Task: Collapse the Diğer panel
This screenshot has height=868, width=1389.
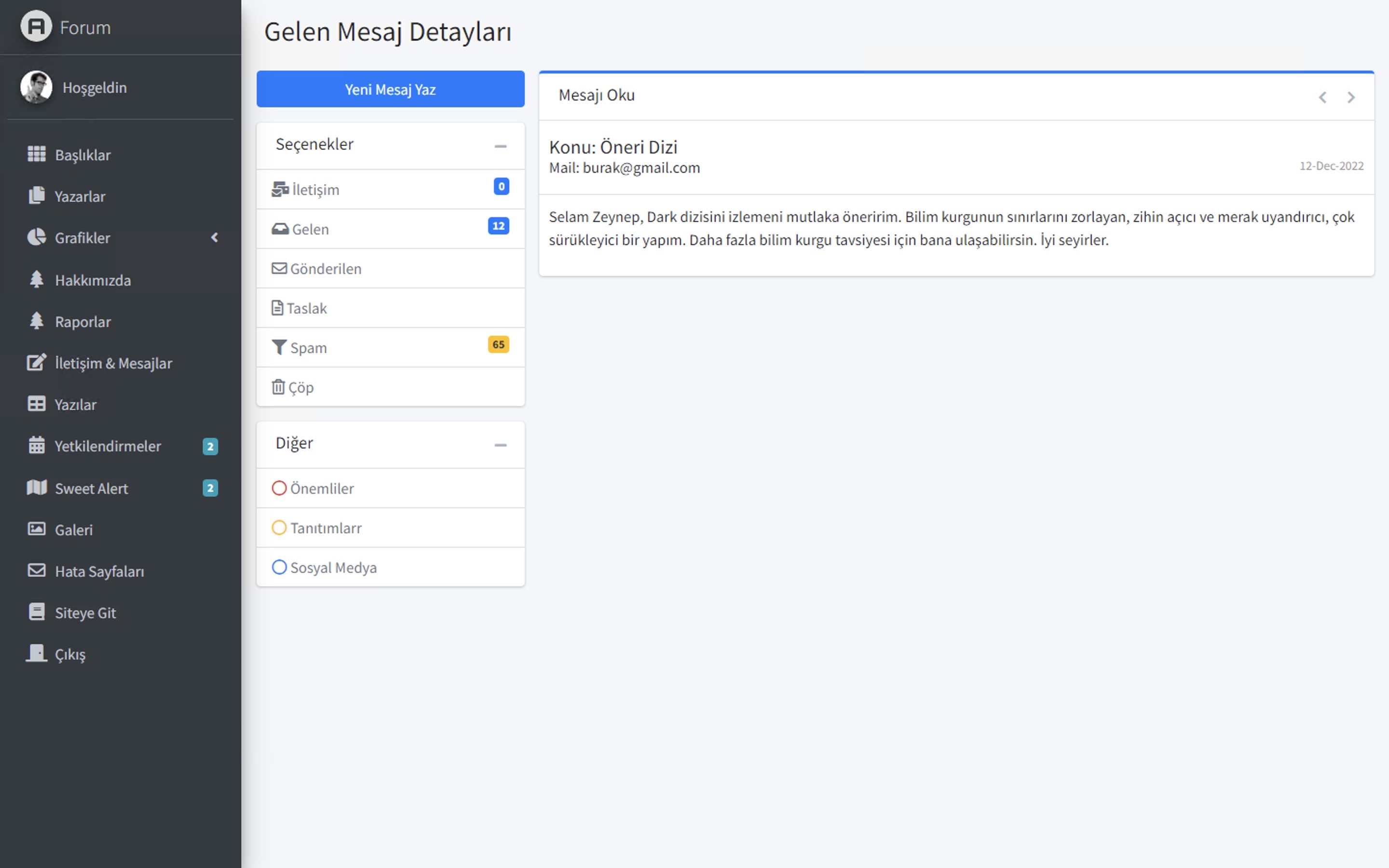Action: point(501,445)
